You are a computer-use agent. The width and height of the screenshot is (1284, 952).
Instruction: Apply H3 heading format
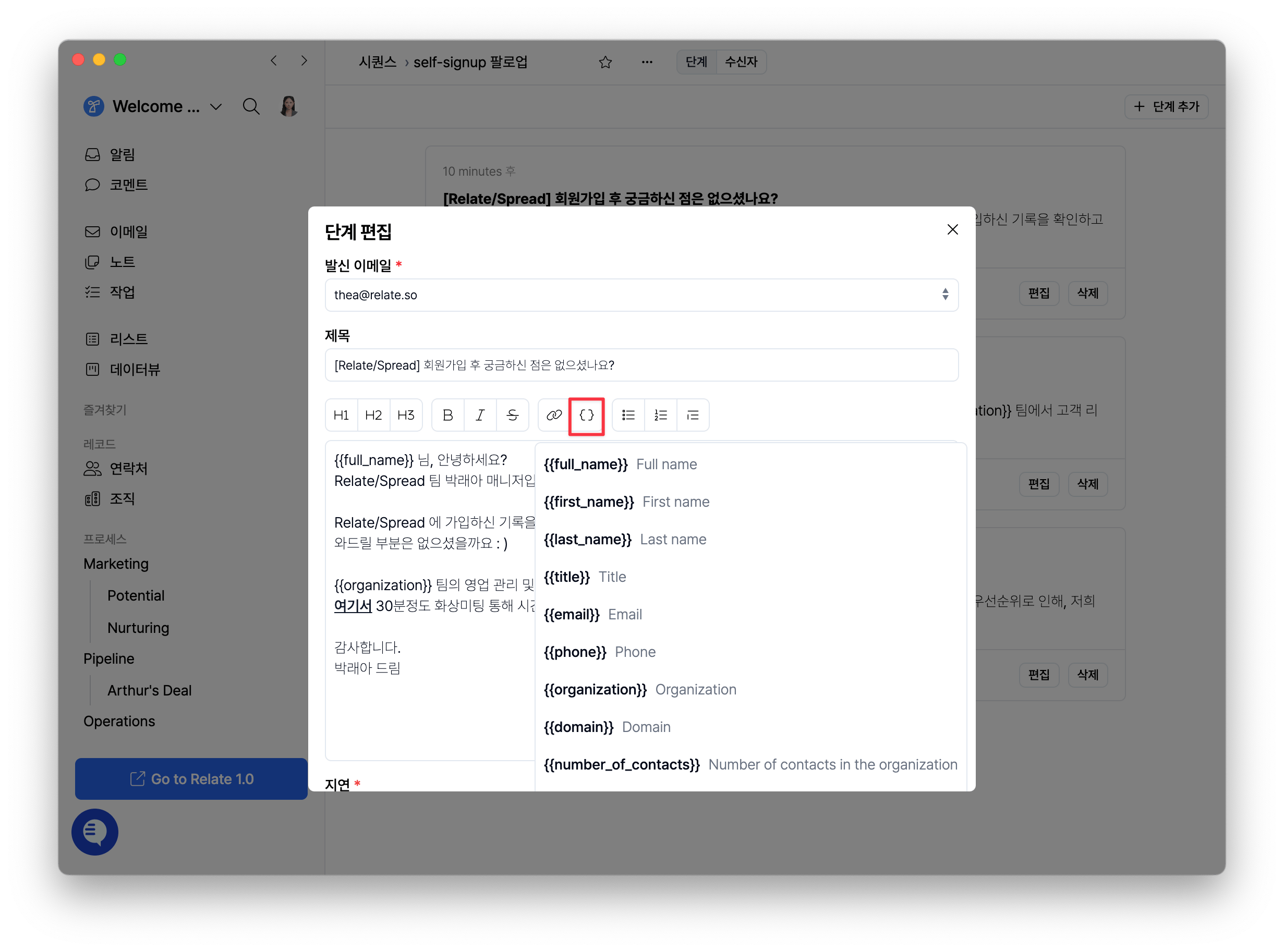[406, 415]
